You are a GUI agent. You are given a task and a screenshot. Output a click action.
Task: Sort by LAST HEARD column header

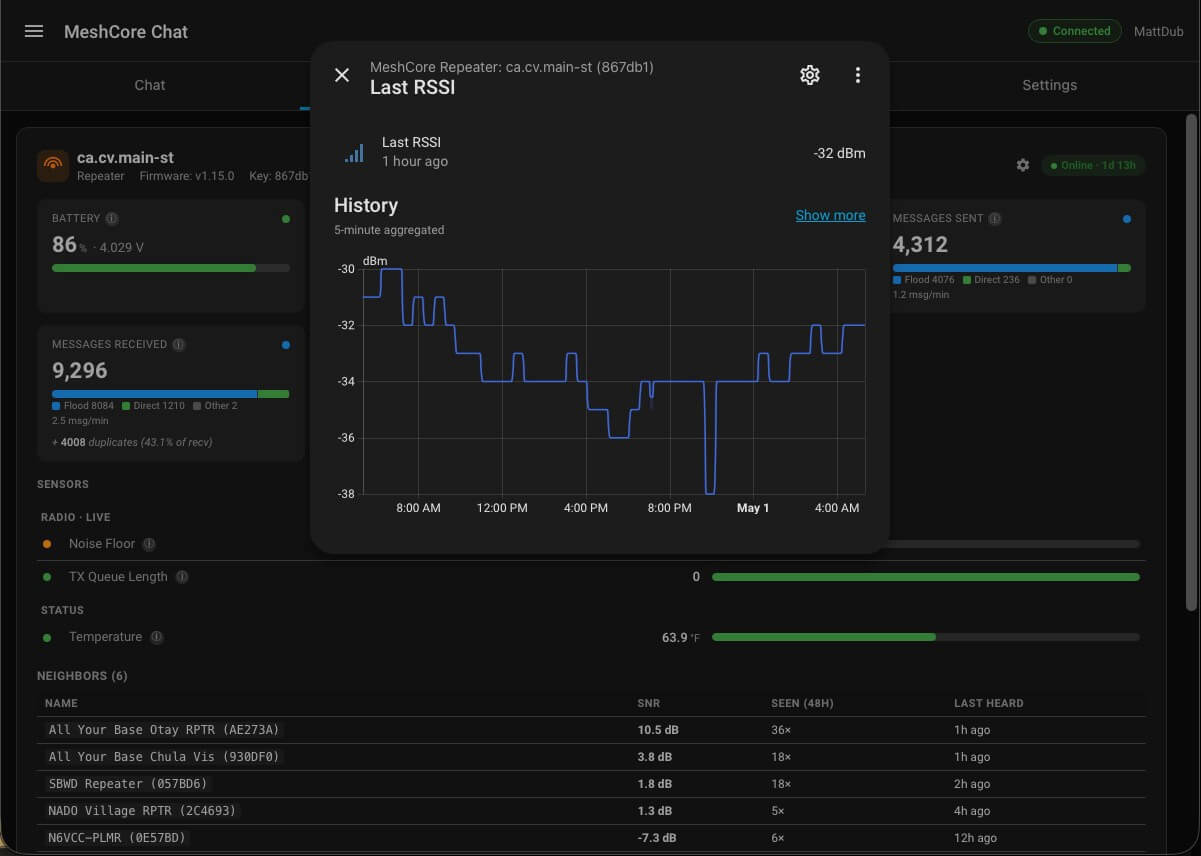[988, 703]
